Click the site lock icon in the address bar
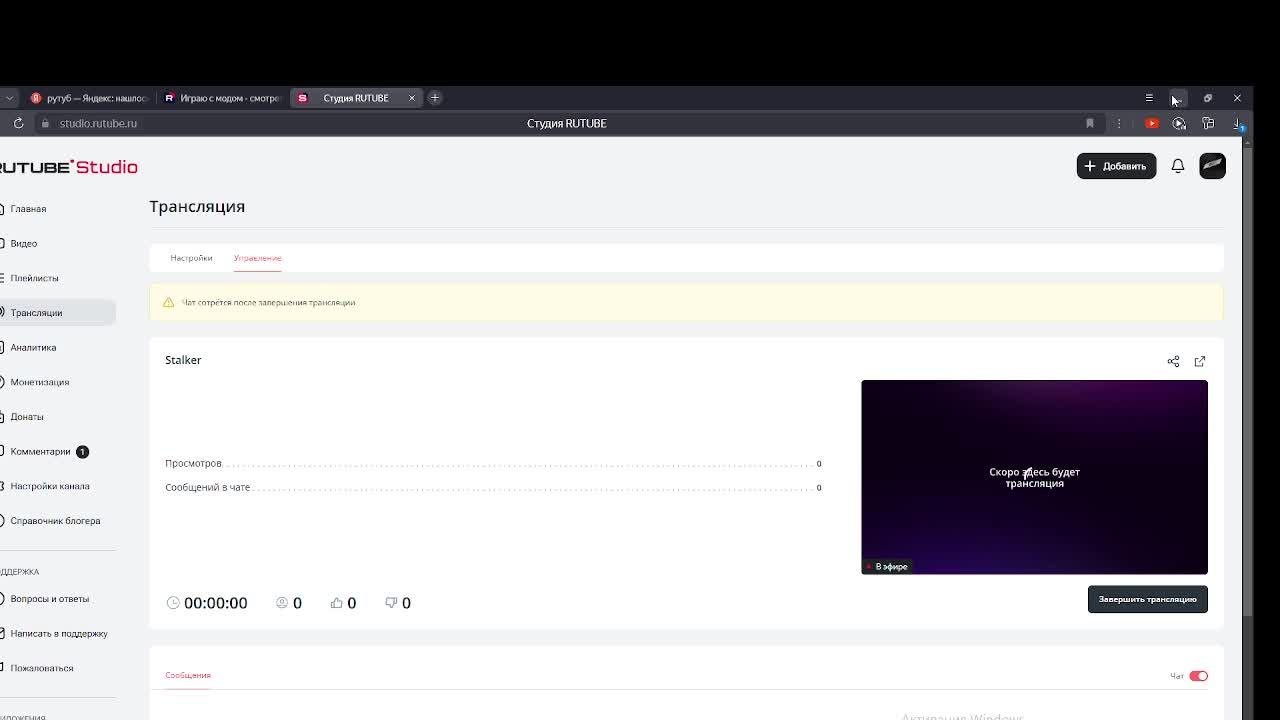 [x=44, y=123]
